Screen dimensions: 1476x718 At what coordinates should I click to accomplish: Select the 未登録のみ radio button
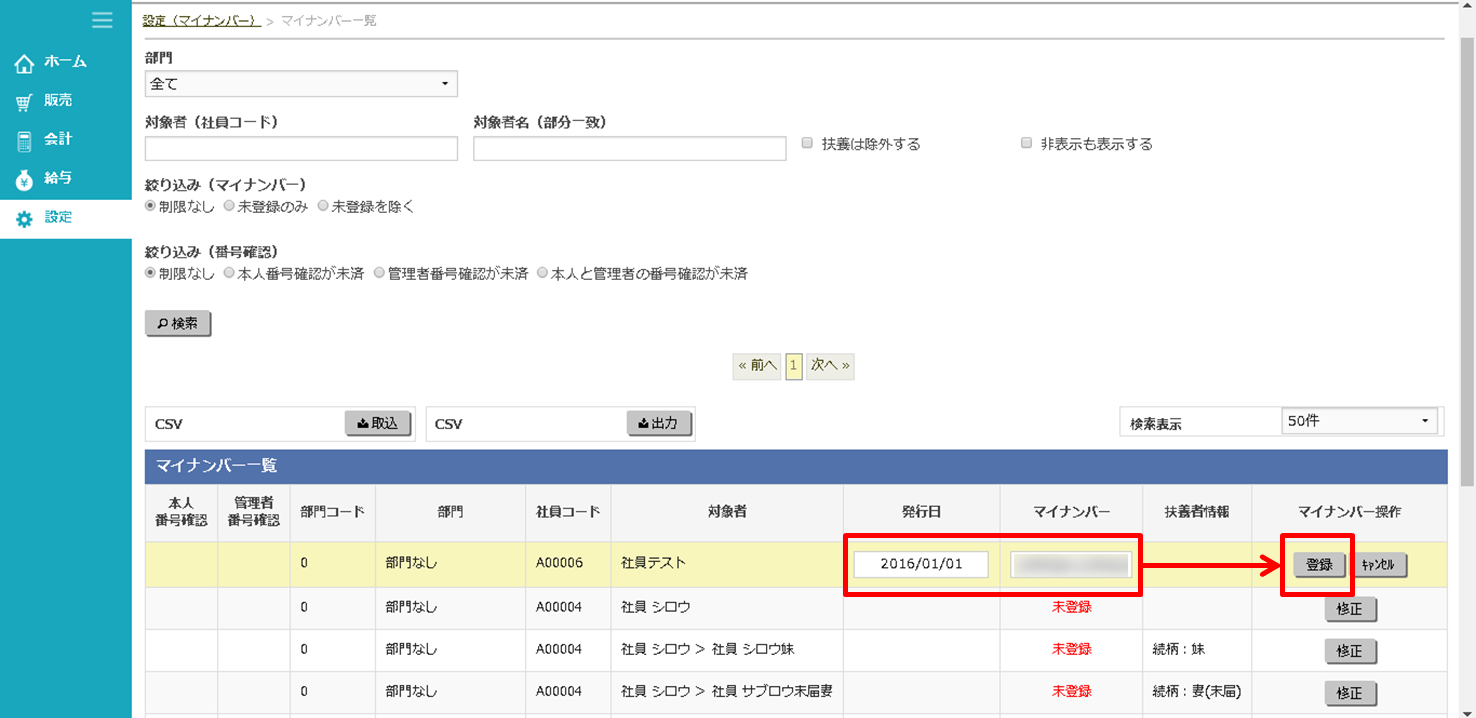coord(229,206)
